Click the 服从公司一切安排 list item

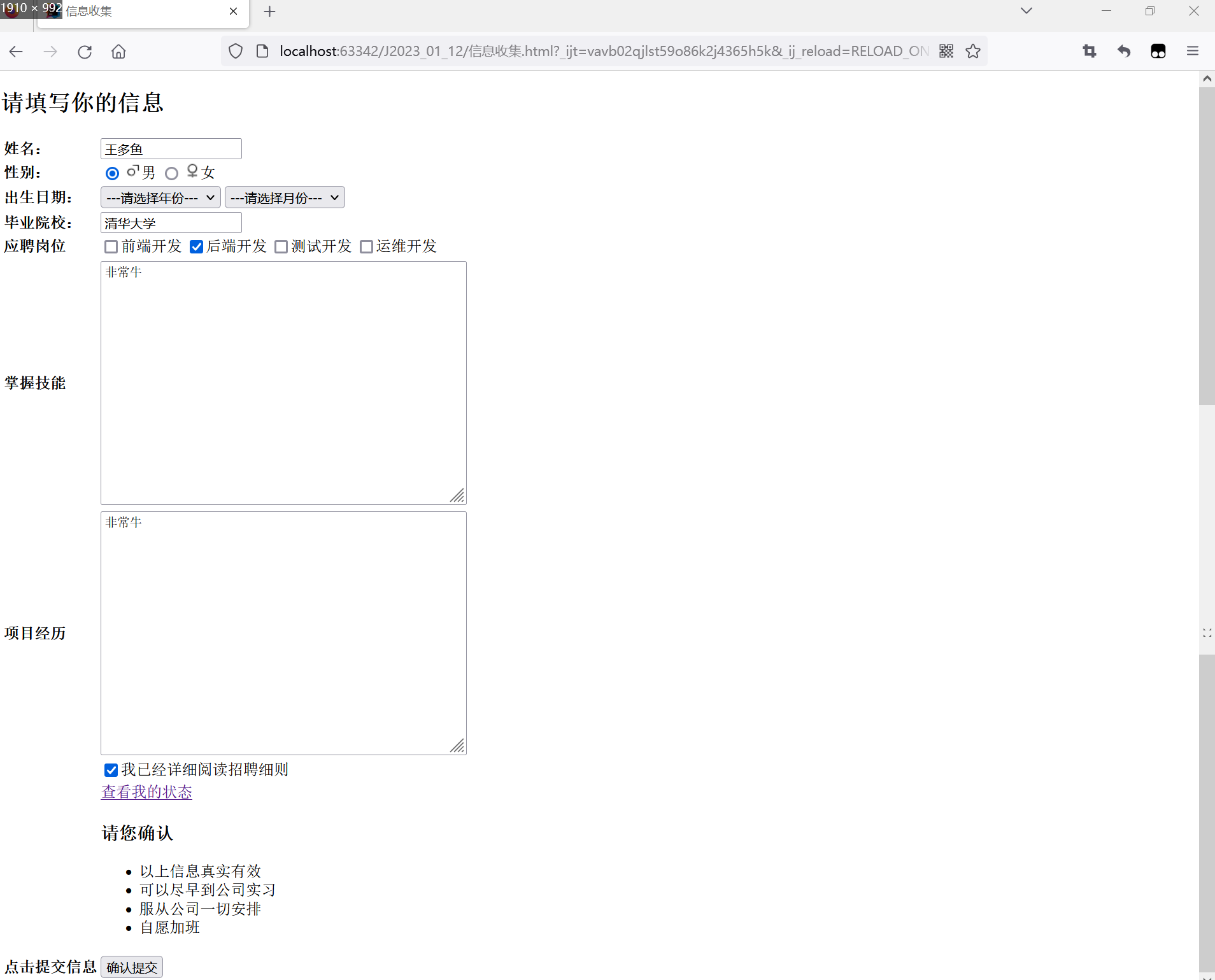pos(201,909)
